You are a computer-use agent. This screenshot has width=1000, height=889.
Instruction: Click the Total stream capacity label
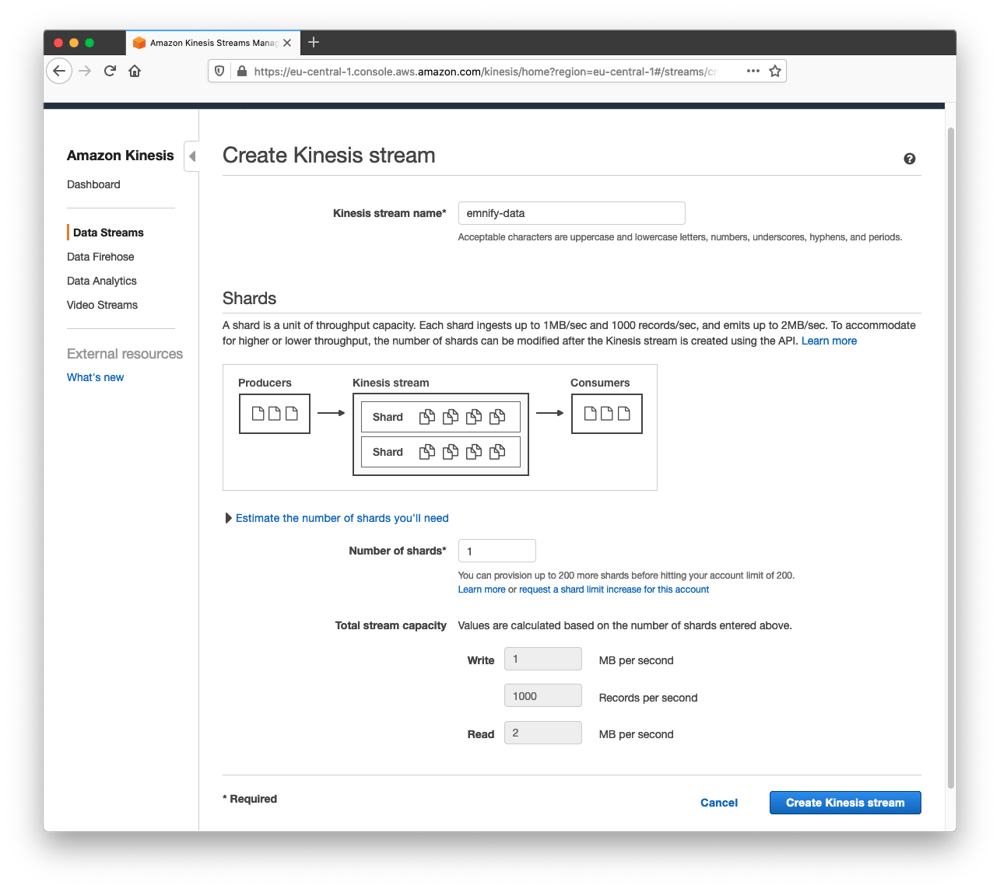coord(391,625)
